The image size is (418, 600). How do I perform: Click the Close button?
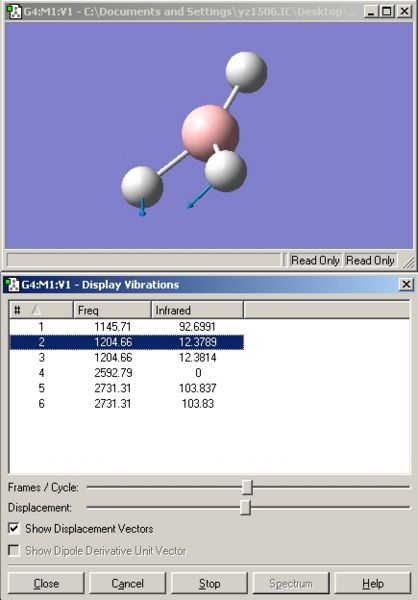46,584
